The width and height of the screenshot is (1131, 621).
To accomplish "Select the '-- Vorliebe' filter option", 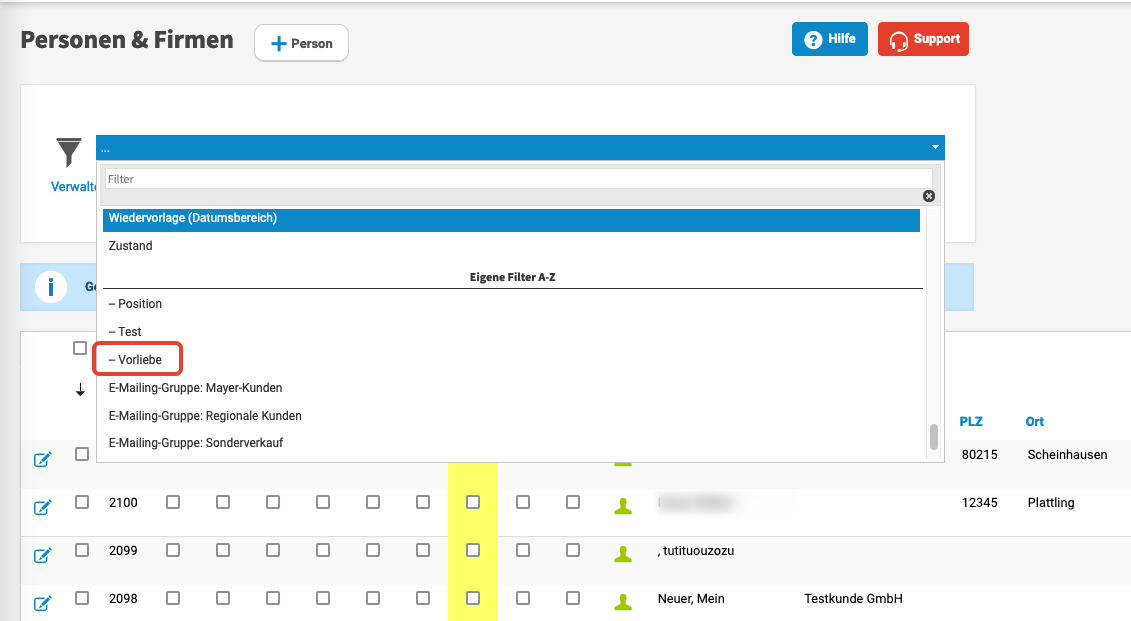I will [x=139, y=359].
